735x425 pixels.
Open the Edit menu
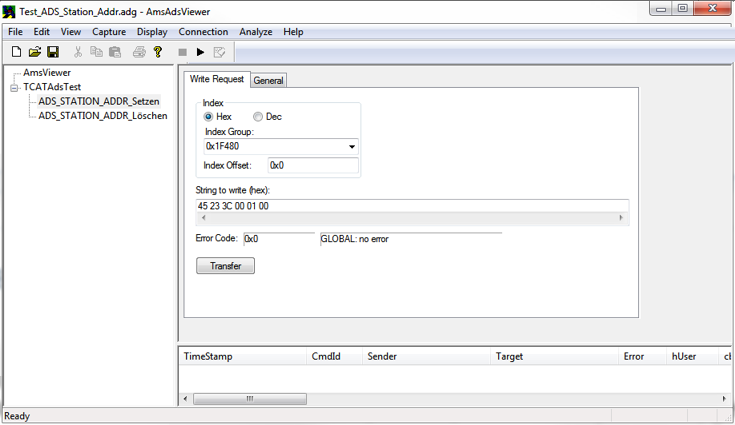coord(41,32)
